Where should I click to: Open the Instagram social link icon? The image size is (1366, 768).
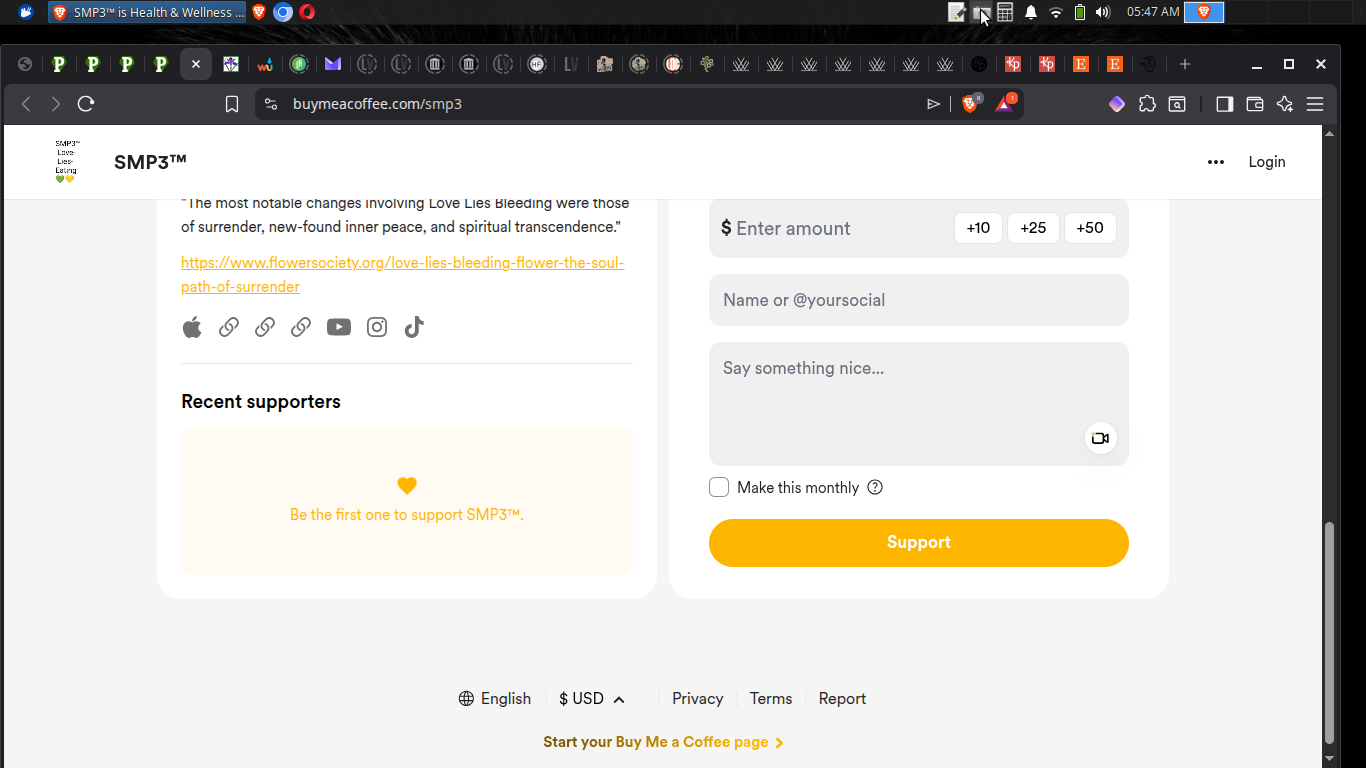(x=377, y=327)
